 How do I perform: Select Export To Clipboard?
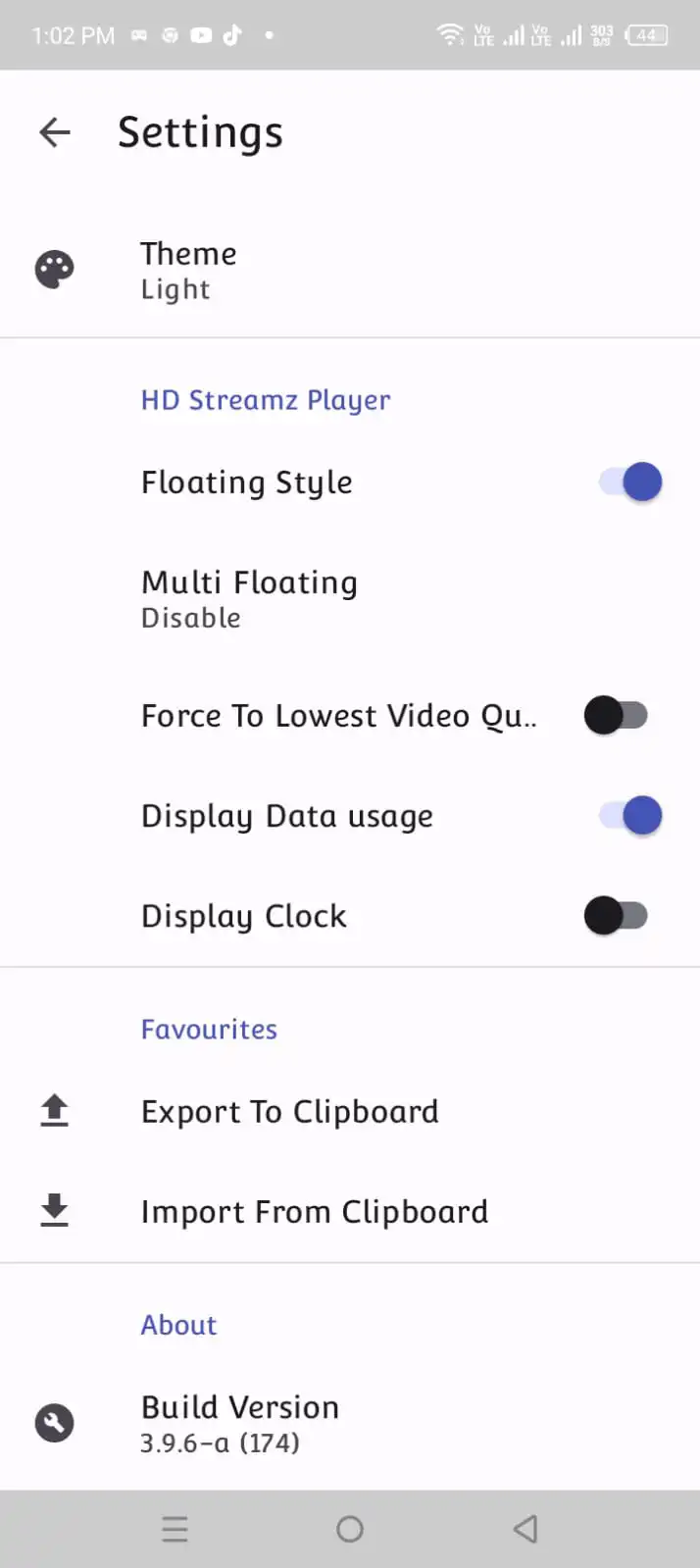pos(290,1111)
